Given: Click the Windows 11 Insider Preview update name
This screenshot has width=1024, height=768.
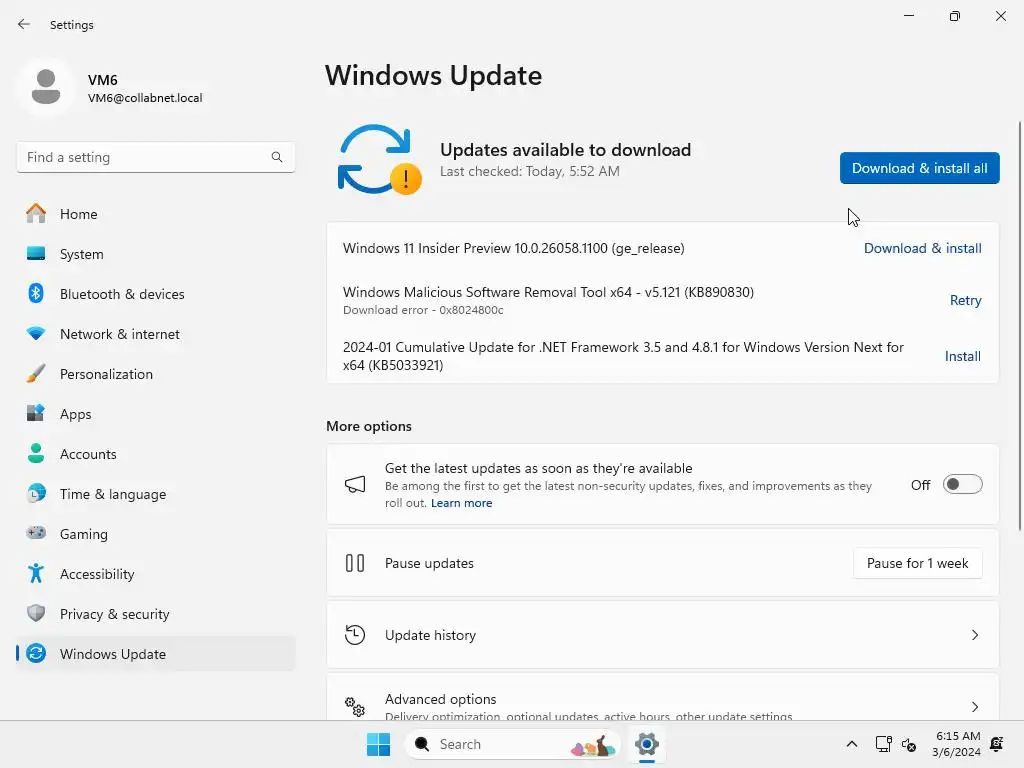Looking at the screenshot, I should (513, 248).
